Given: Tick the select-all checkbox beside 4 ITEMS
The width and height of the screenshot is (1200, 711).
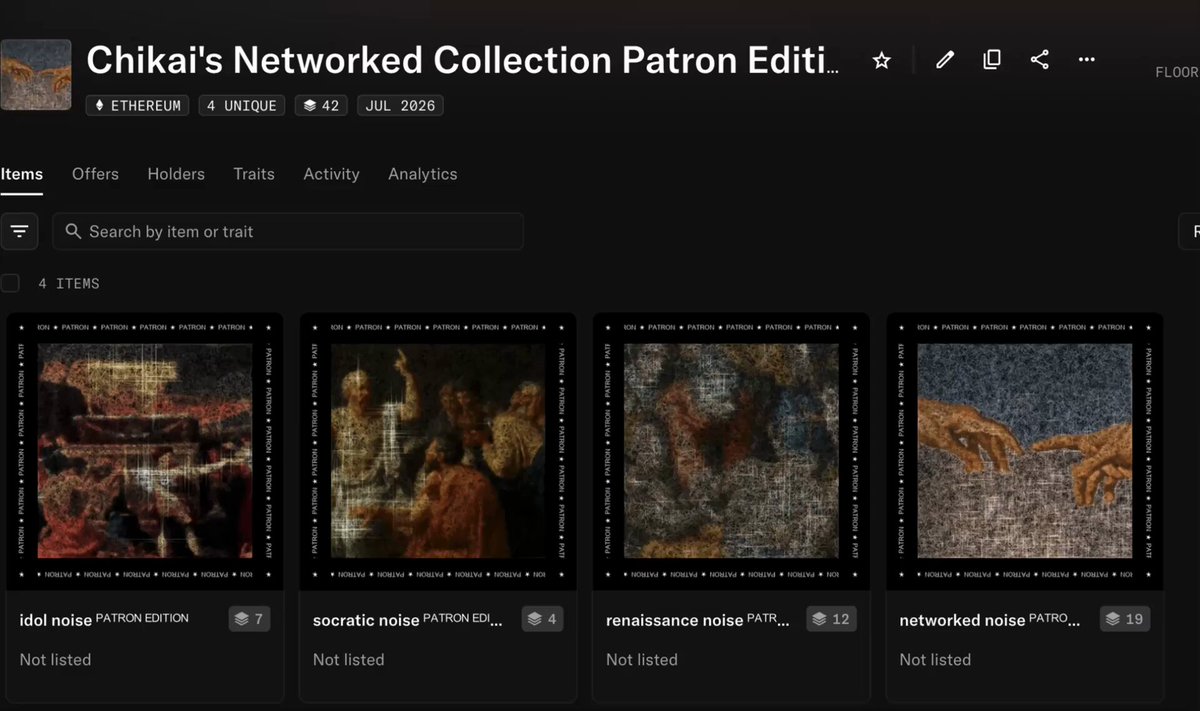Looking at the screenshot, I should (x=10, y=283).
